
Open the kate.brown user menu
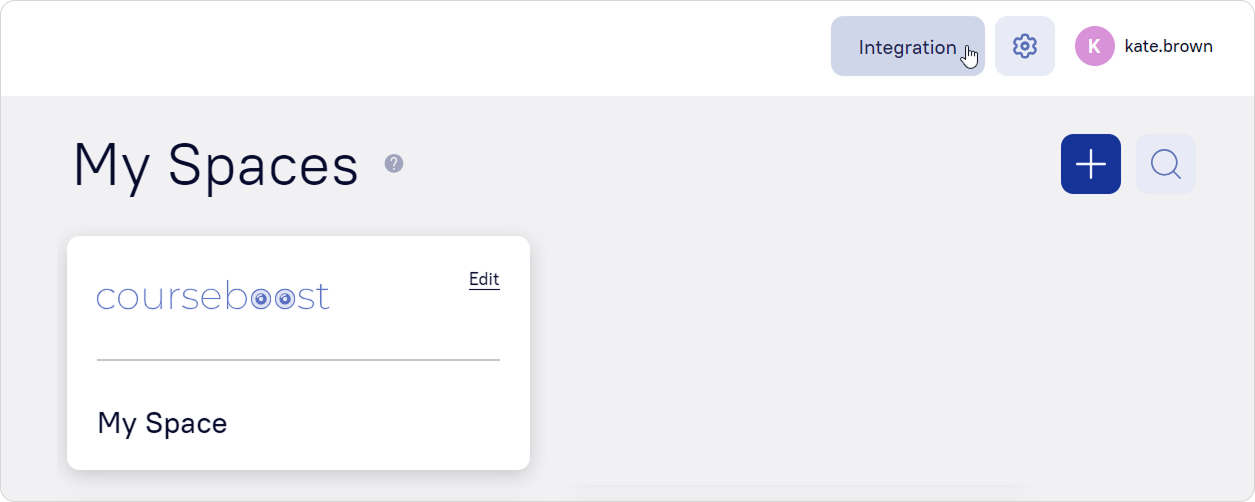[x=1168, y=46]
